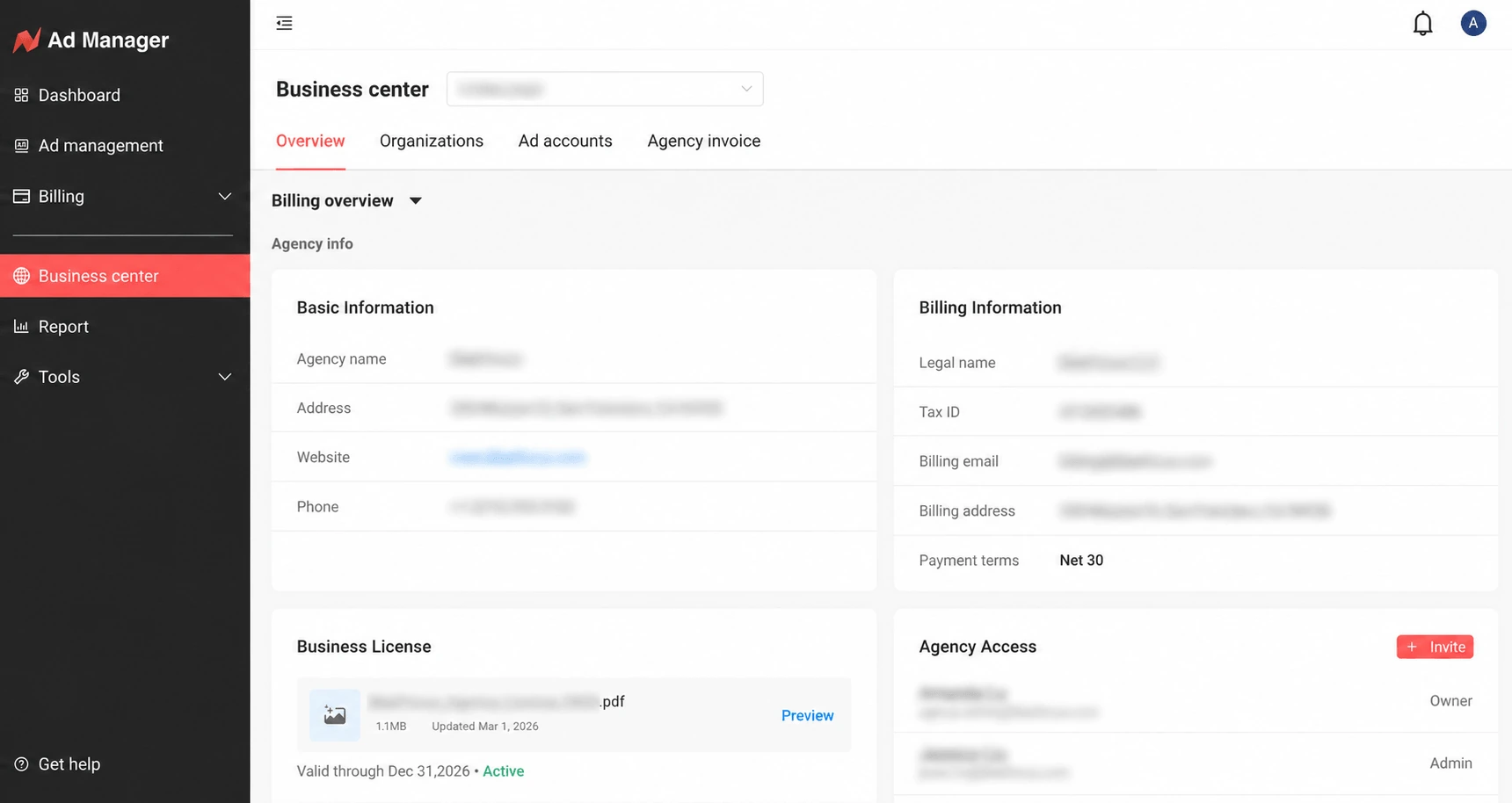The height and width of the screenshot is (803, 1512).
Task: Click the Valid through Dec 31,2026 text
Action: [x=383, y=771]
